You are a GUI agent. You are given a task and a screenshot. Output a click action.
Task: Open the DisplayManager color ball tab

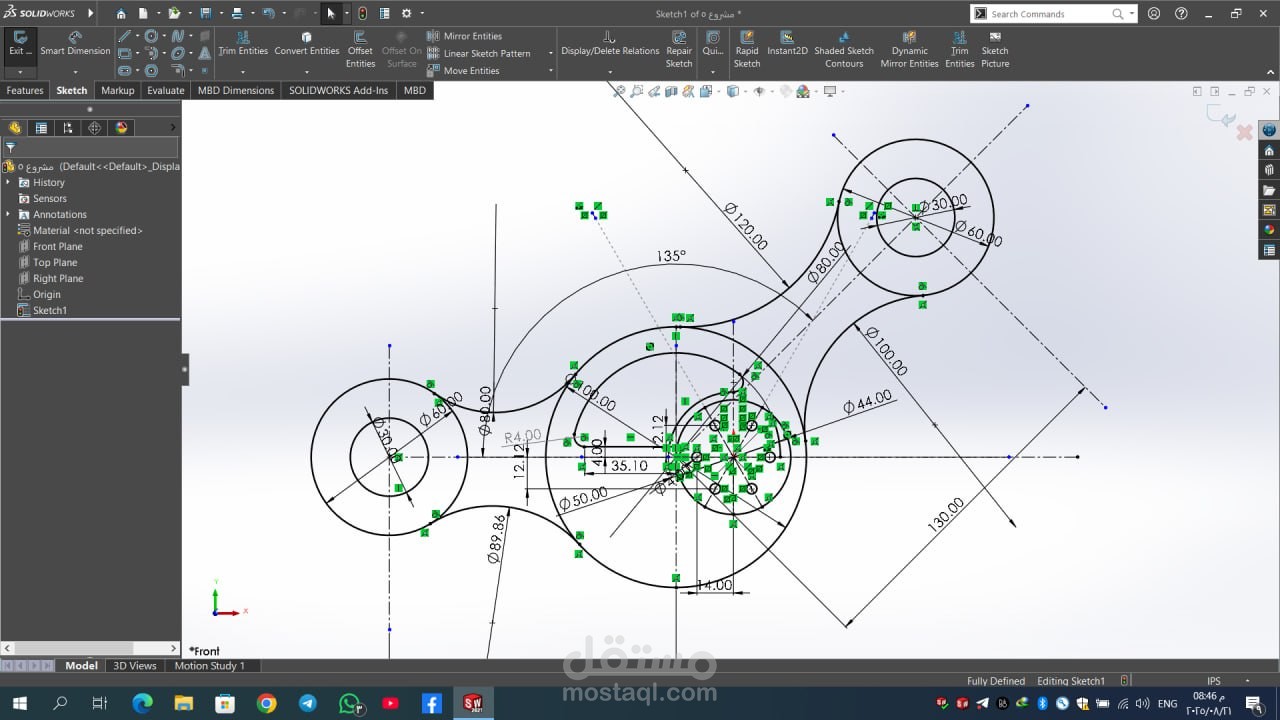point(122,127)
